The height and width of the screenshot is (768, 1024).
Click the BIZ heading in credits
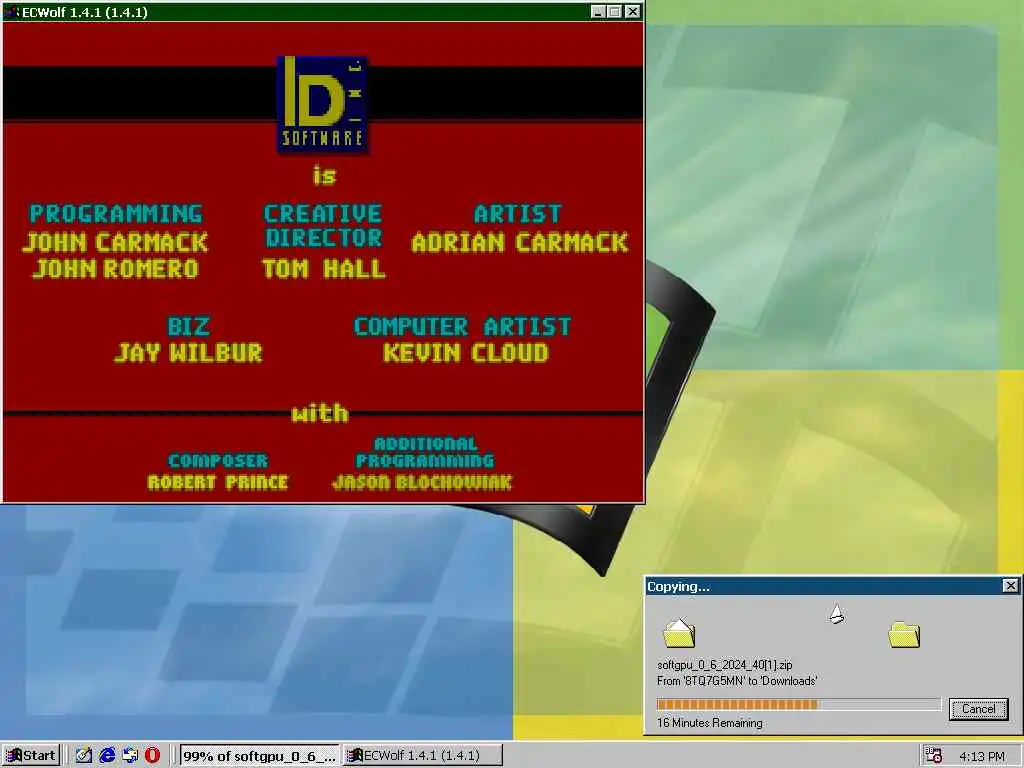189,326
